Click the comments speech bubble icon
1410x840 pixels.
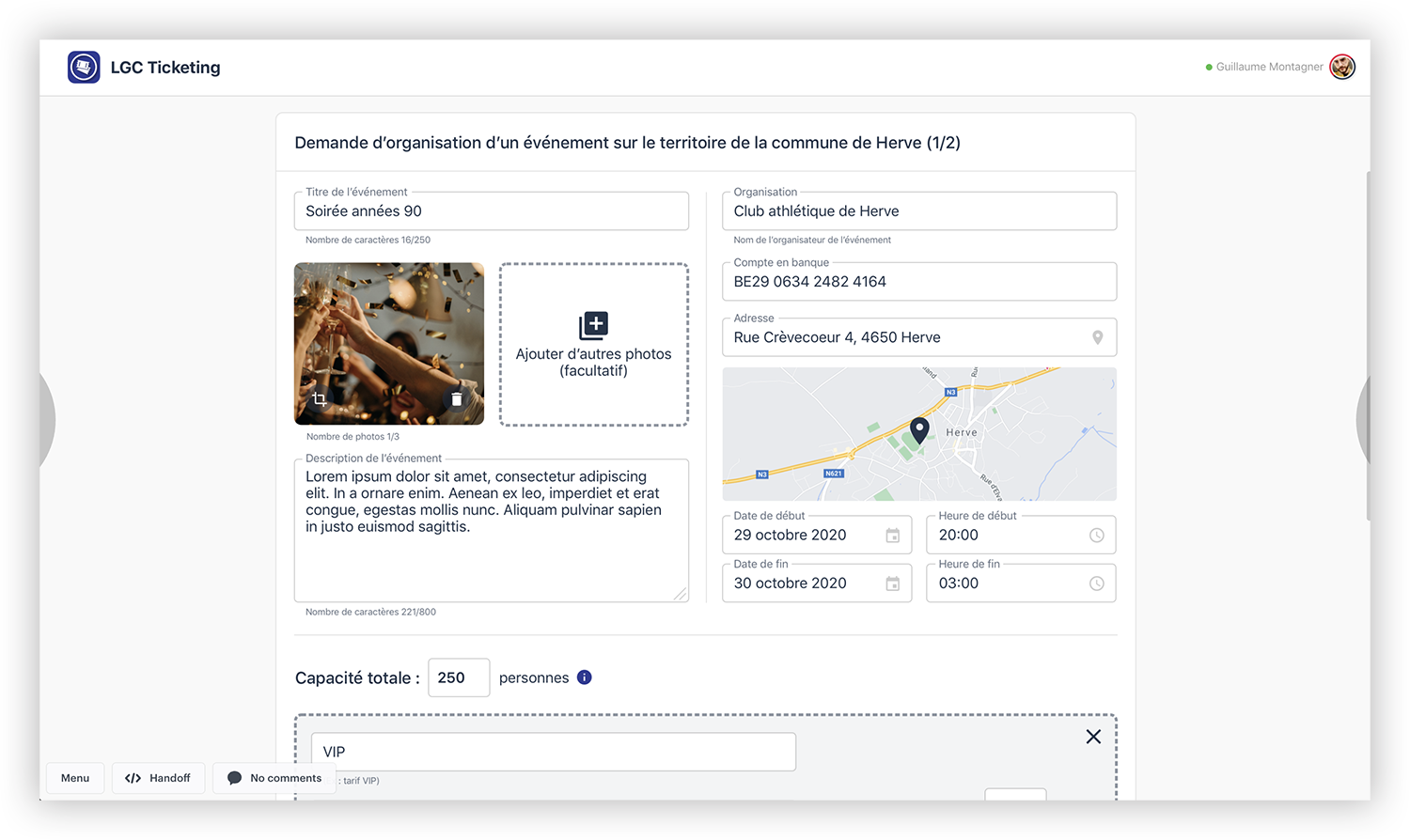point(235,778)
